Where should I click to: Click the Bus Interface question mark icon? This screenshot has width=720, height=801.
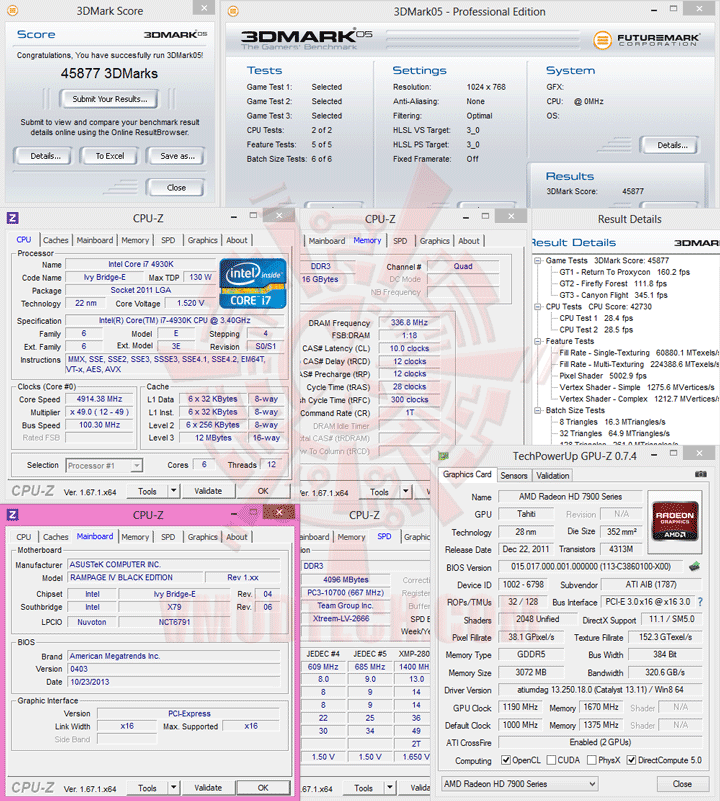[x=700, y=602]
